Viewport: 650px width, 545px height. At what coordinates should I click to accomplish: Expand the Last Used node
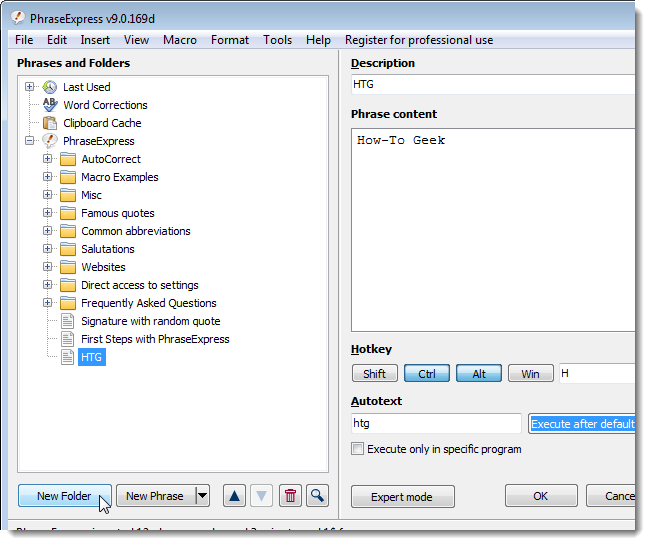(29, 87)
